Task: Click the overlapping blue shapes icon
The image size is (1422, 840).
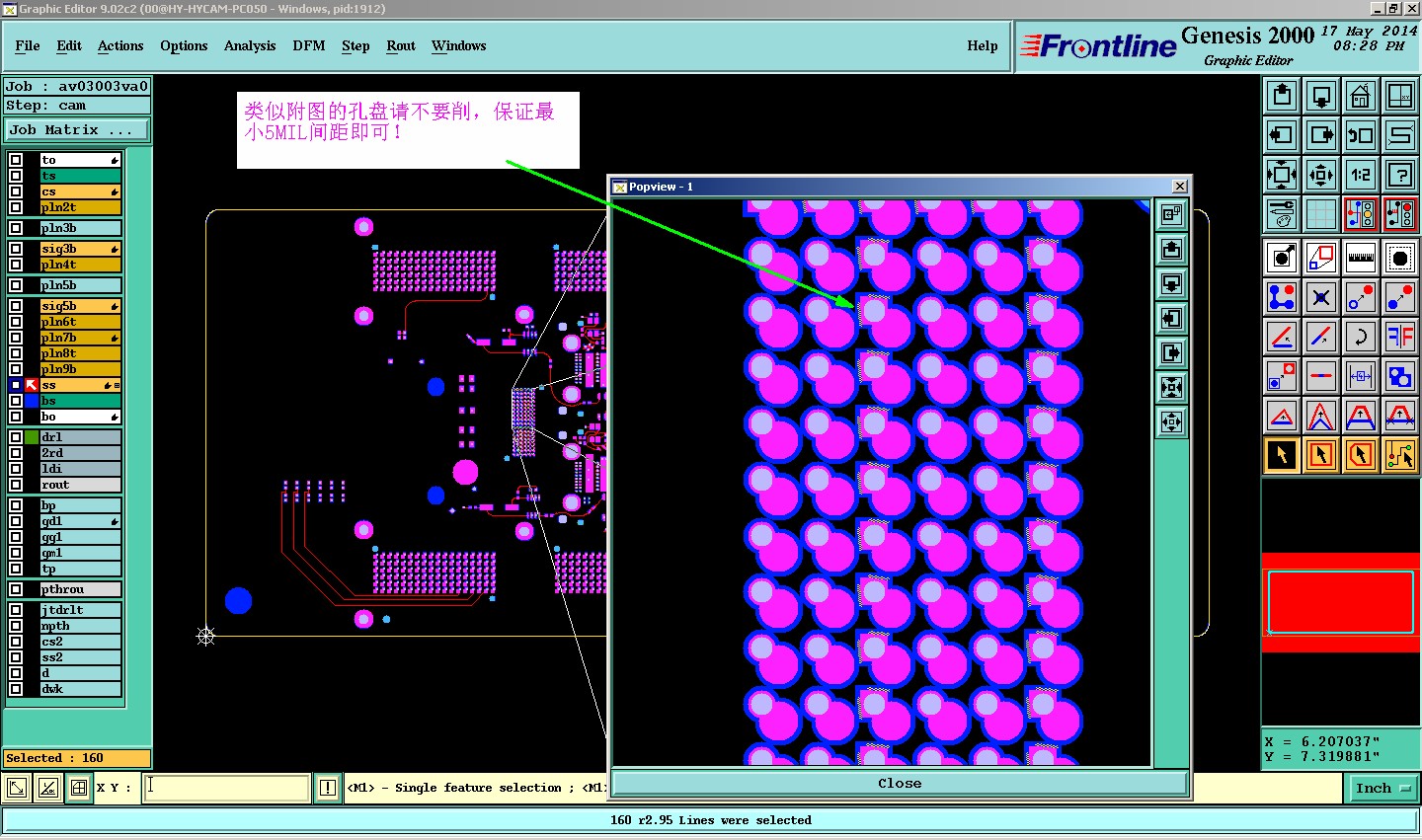Action: 1400,376
